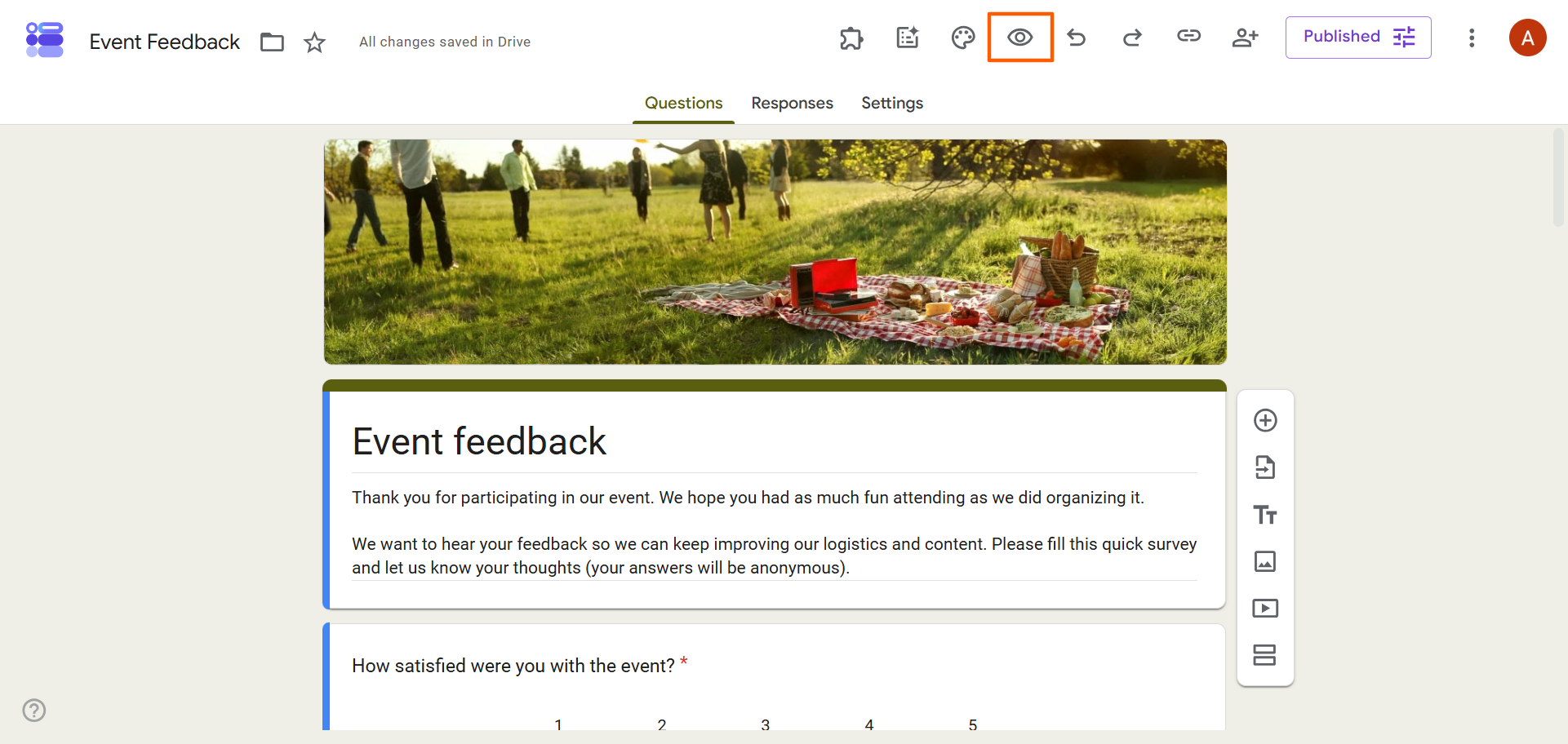The height and width of the screenshot is (744, 1568).
Task: Add section icon in side toolbar
Action: [x=1265, y=655]
